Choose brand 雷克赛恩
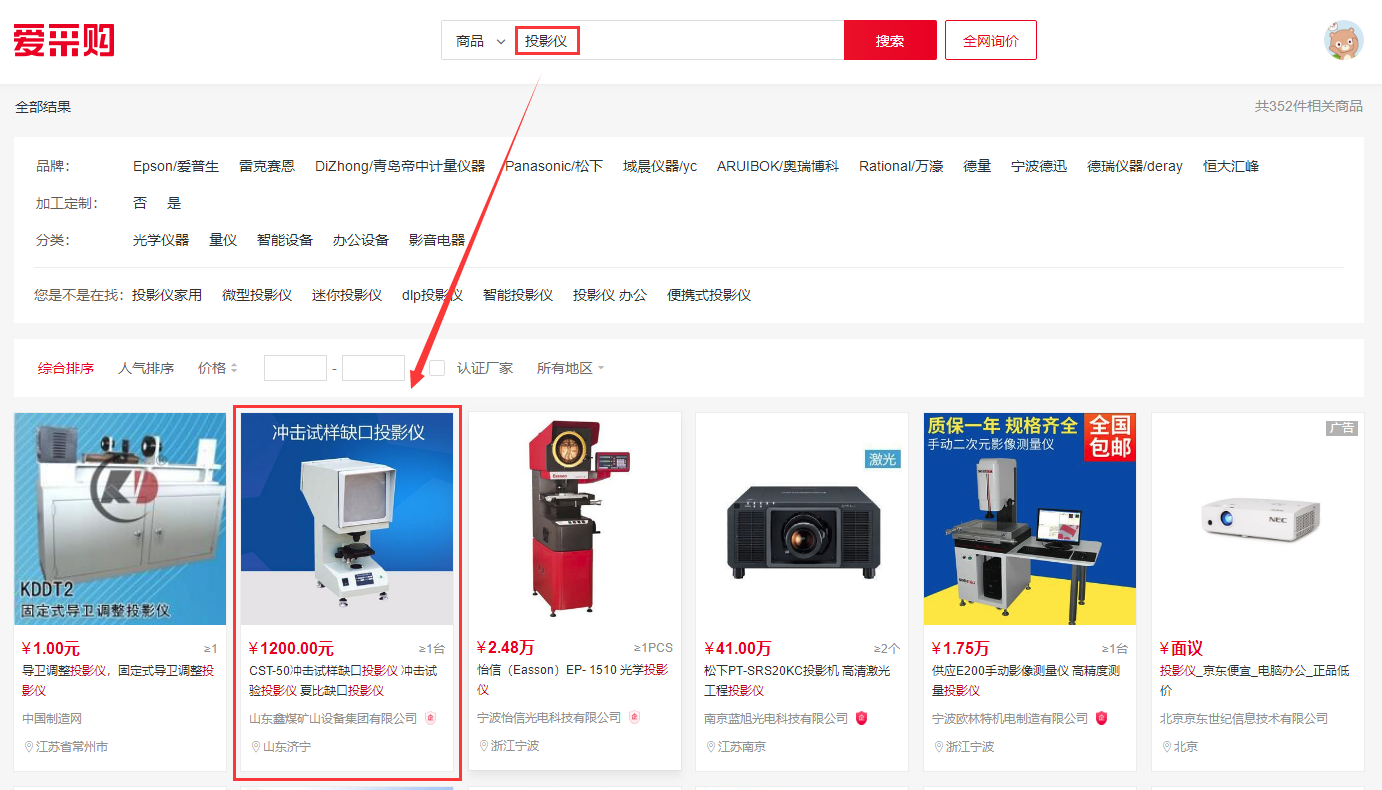 267,166
